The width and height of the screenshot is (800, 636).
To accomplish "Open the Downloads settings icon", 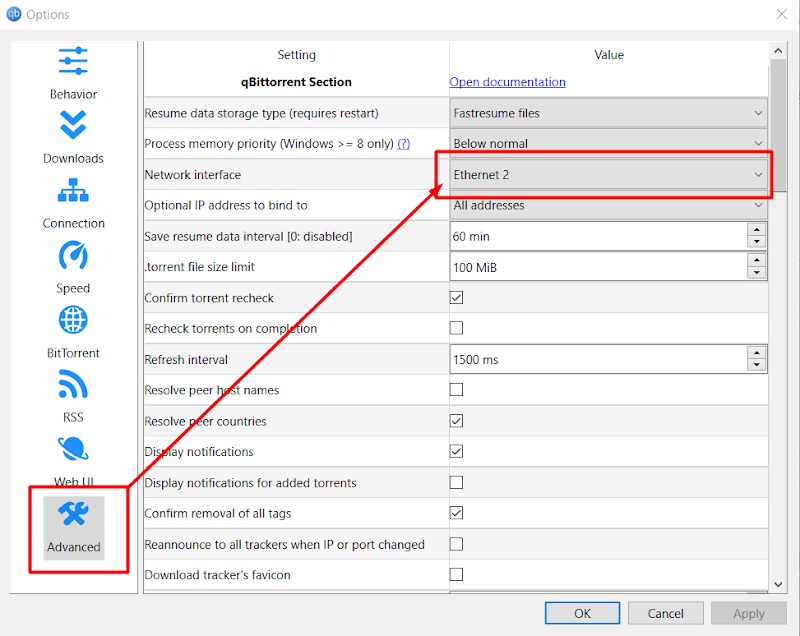I will pos(73,125).
